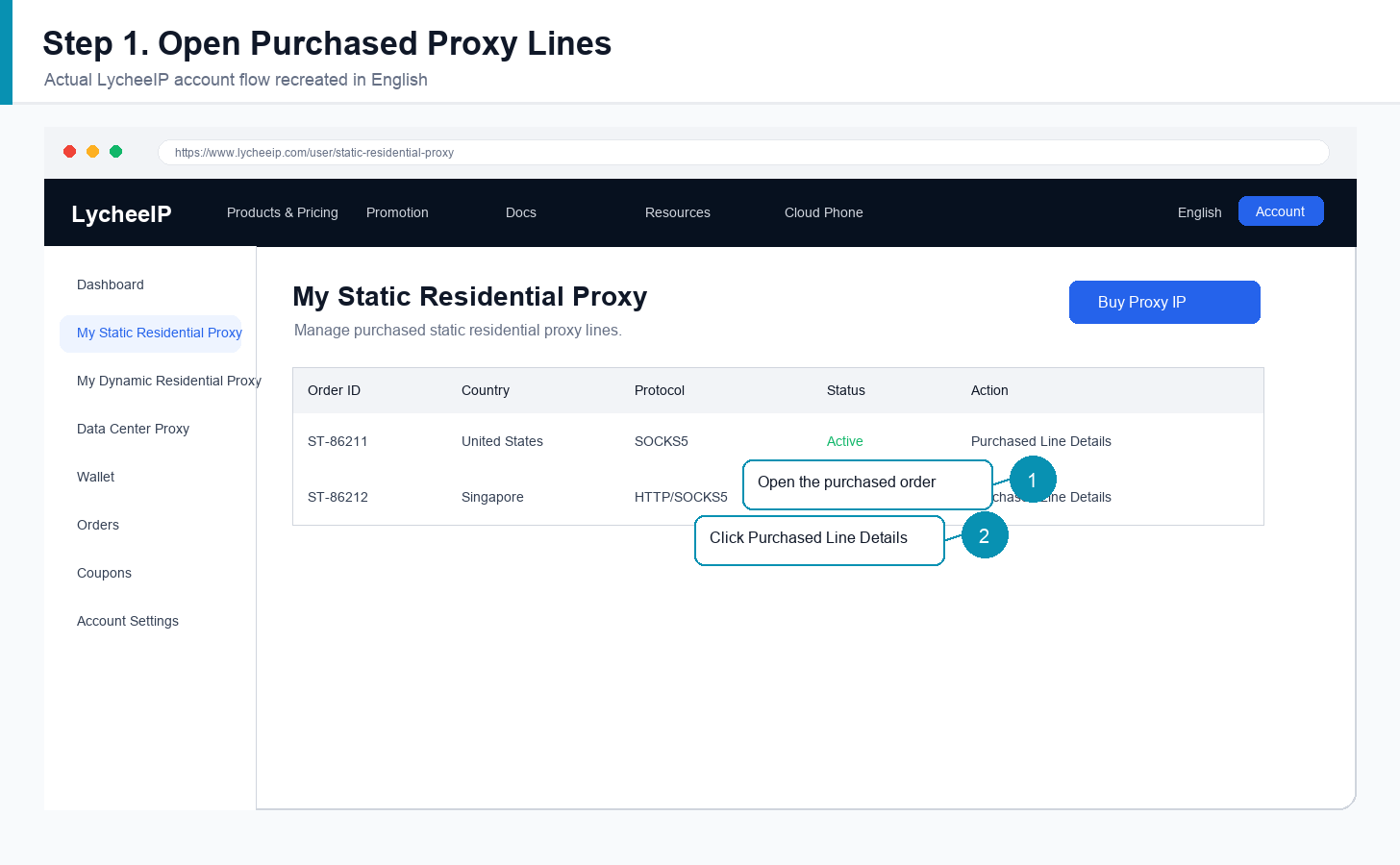Click SOCKS5 protocol cell

click(662, 441)
